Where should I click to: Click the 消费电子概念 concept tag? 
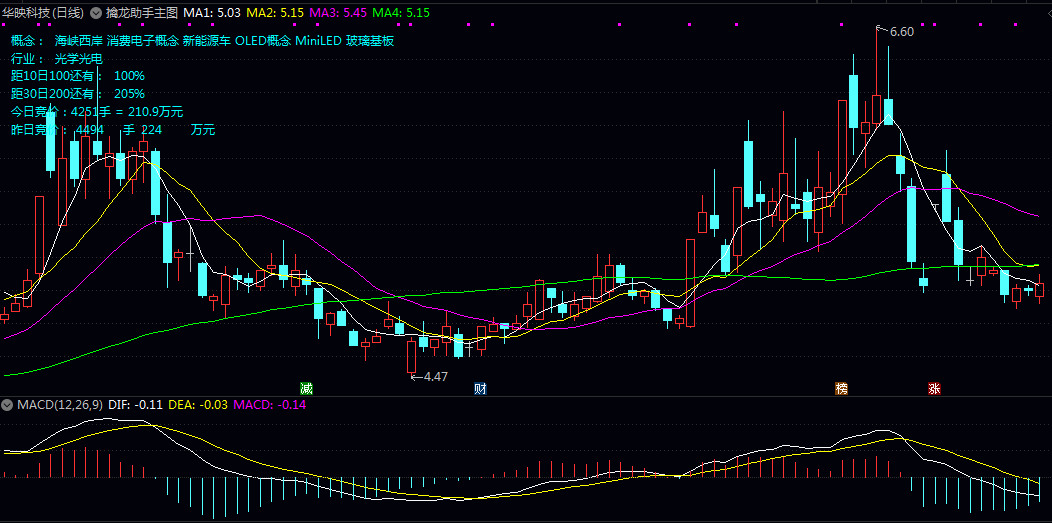pos(143,41)
